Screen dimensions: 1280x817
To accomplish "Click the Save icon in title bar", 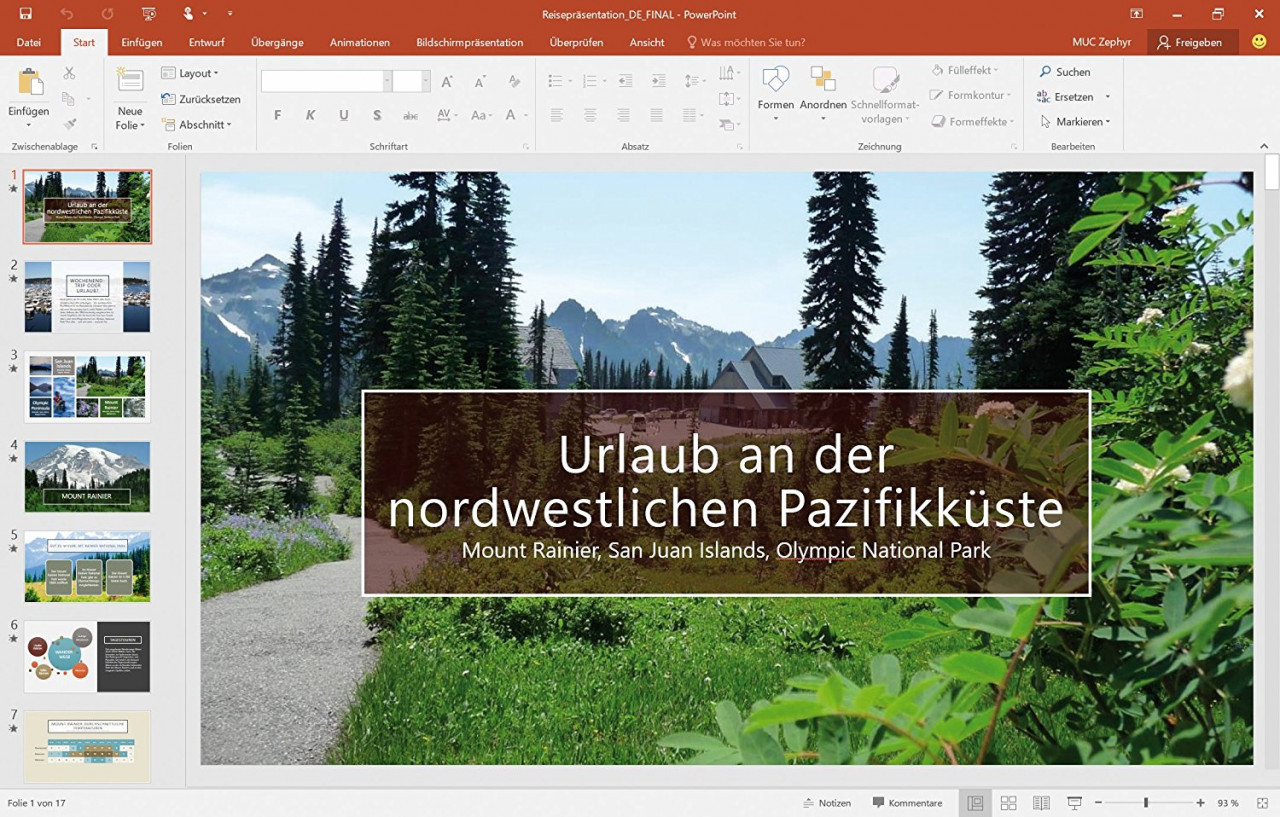I will click(x=25, y=13).
